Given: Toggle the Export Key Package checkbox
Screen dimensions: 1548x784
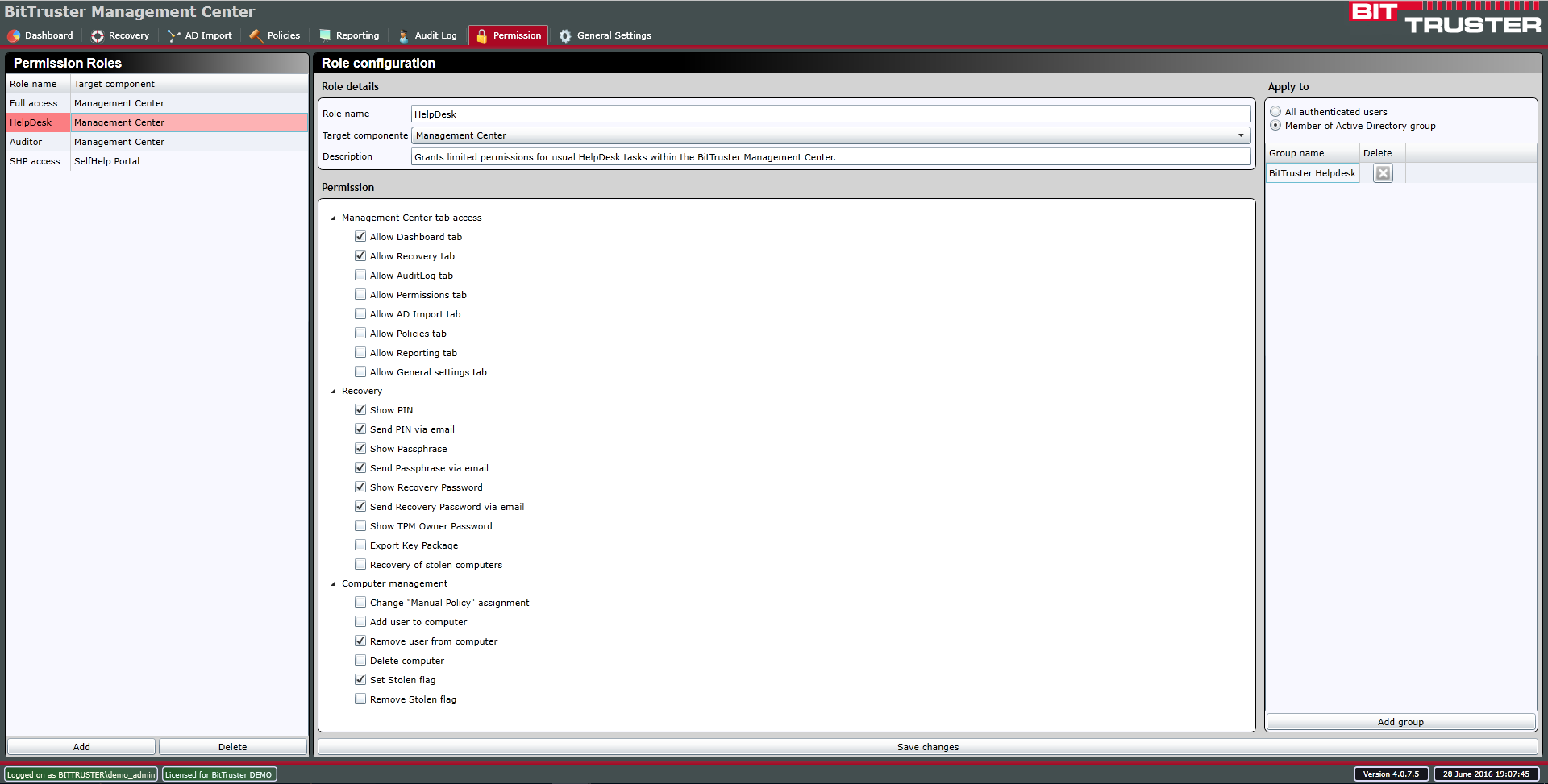Looking at the screenshot, I should point(360,545).
